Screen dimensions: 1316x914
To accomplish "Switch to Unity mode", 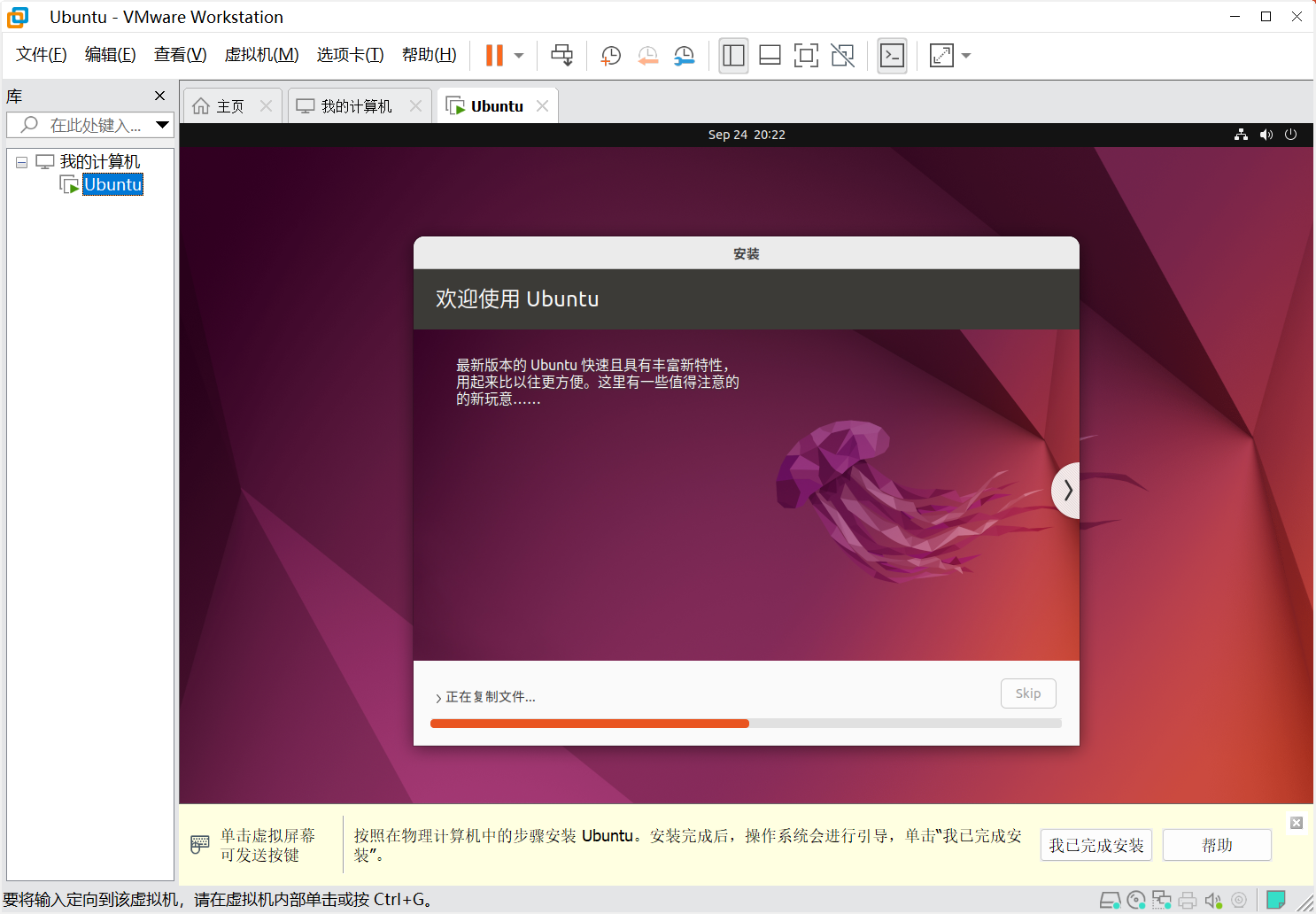I will (x=843, y=56).
